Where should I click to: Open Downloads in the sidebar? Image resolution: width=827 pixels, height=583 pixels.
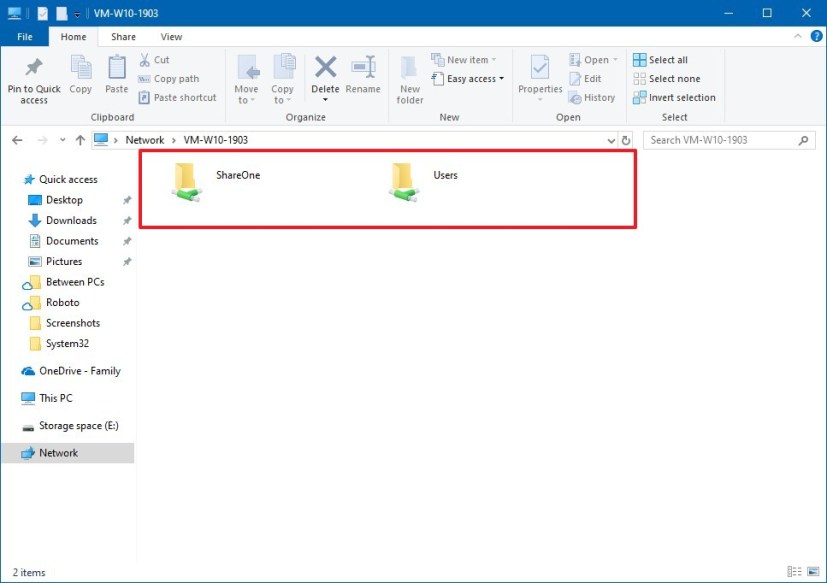(62, 221)
